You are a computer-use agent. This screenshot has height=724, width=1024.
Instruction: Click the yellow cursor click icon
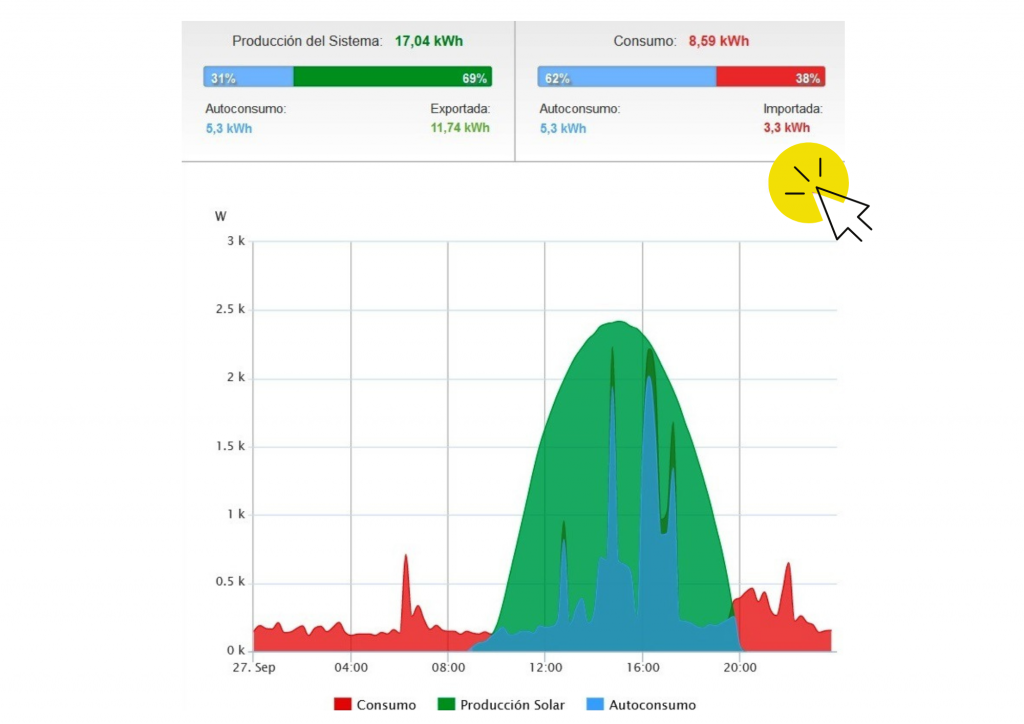[x=808, y=183]
